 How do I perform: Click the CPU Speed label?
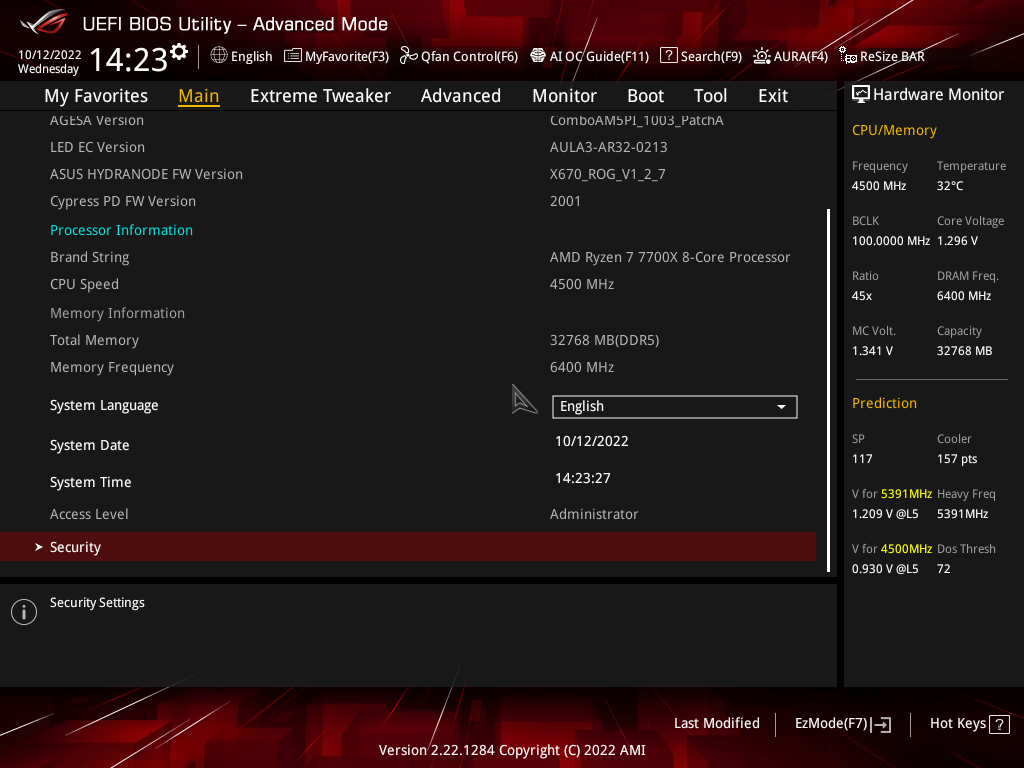[84, 285]
